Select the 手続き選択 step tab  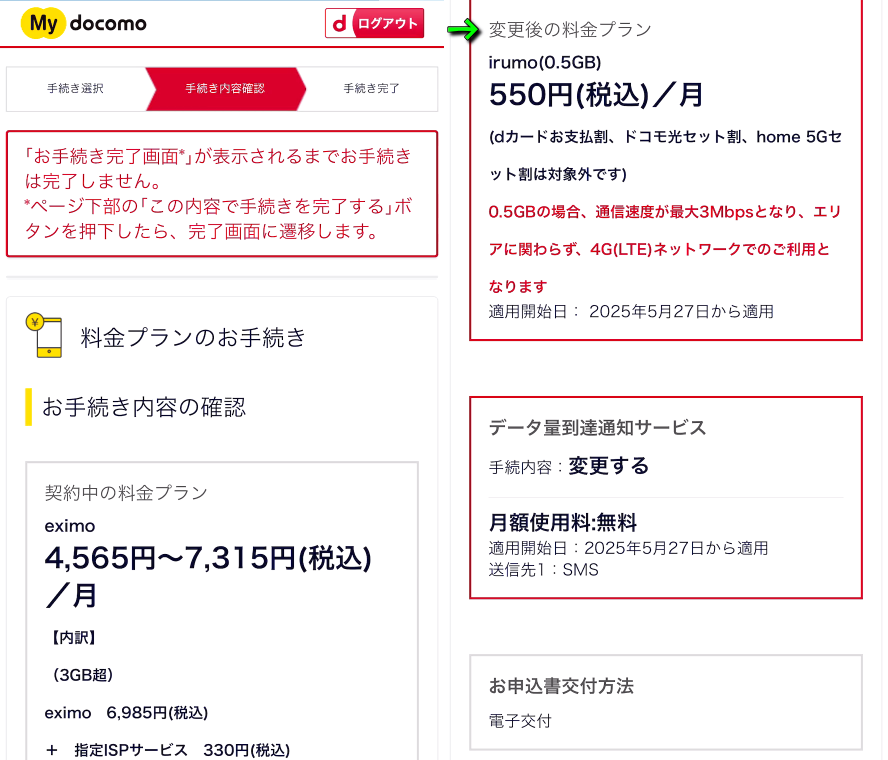pos(75,89)
